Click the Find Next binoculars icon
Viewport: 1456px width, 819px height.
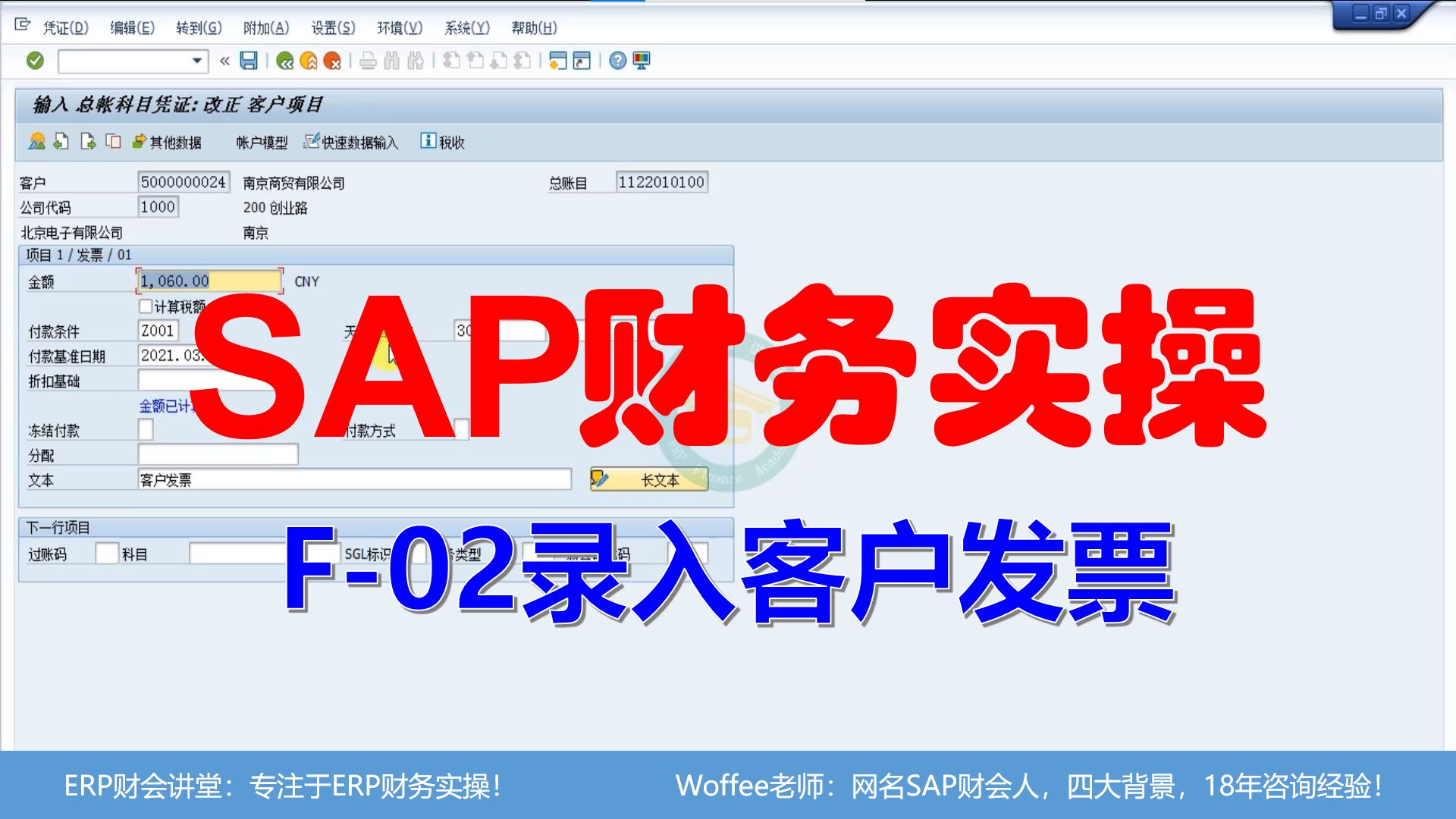tap(416, 61)
